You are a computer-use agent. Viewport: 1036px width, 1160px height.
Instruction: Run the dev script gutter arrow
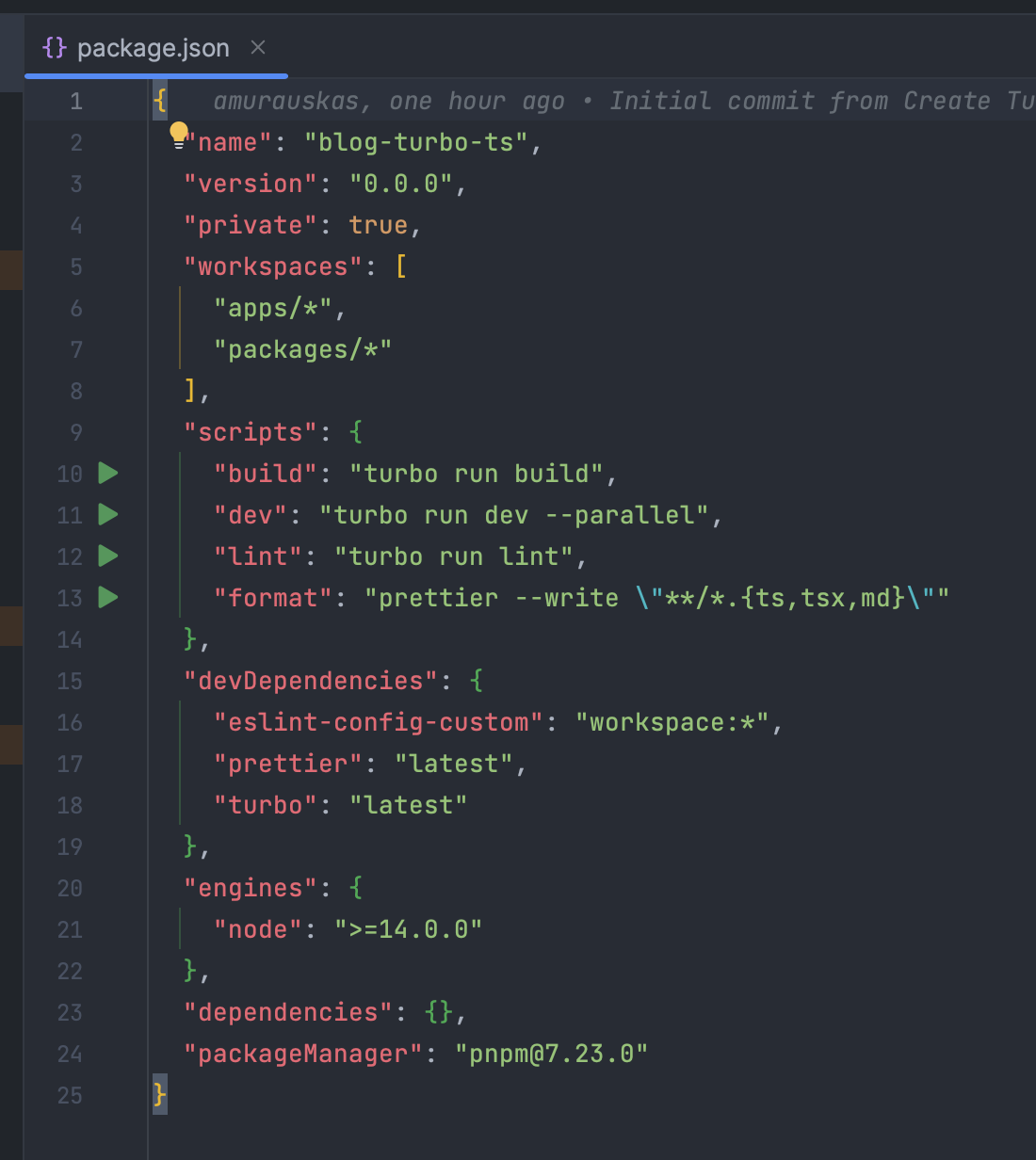click(108, 514)
